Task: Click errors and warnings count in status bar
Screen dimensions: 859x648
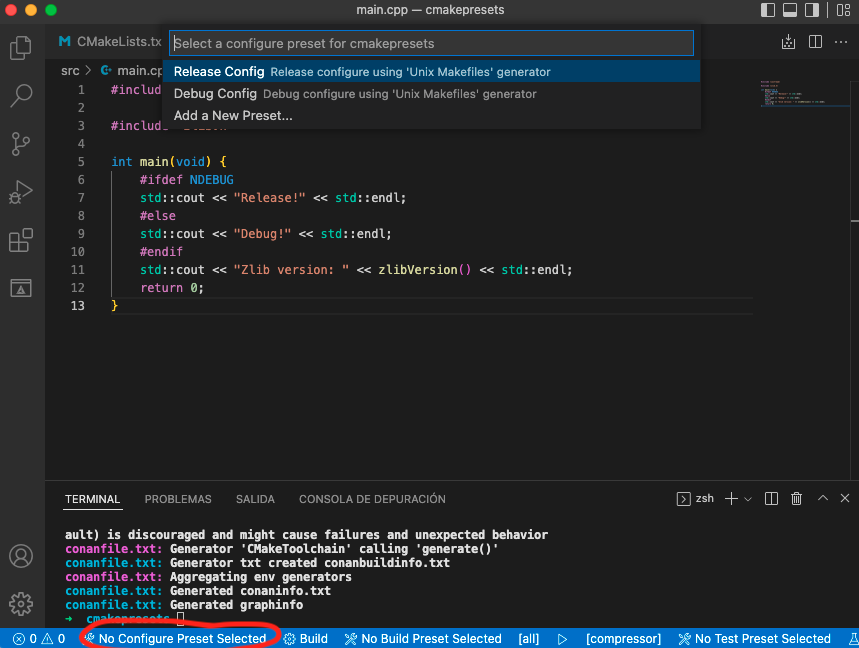Action: 39,639
